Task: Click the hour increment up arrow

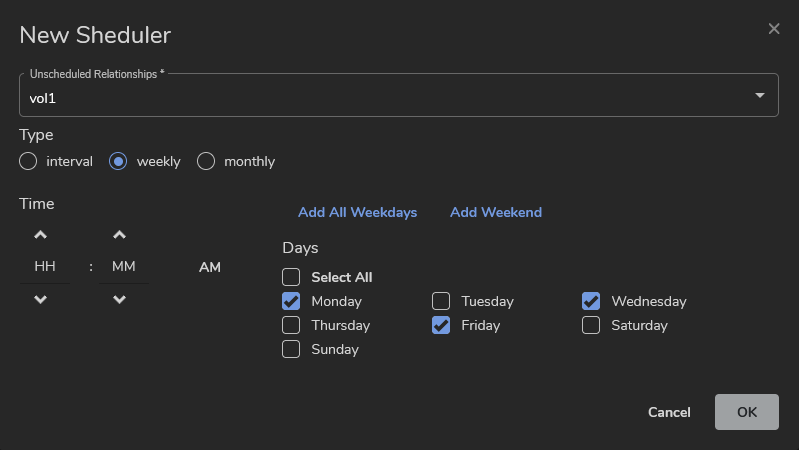Action: 41,236
